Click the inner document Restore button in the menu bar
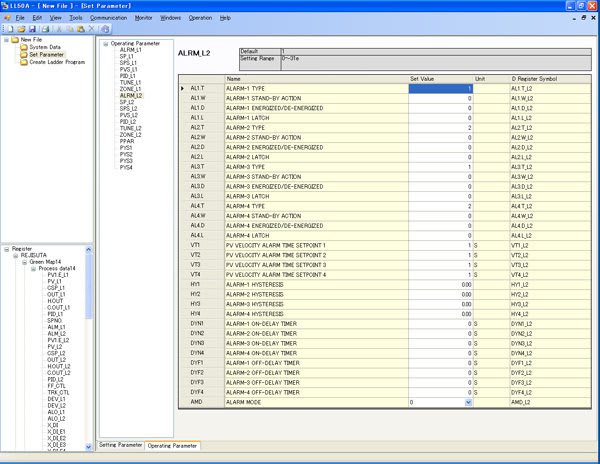This screenshot has height=464, width=600. pos(584,18)
